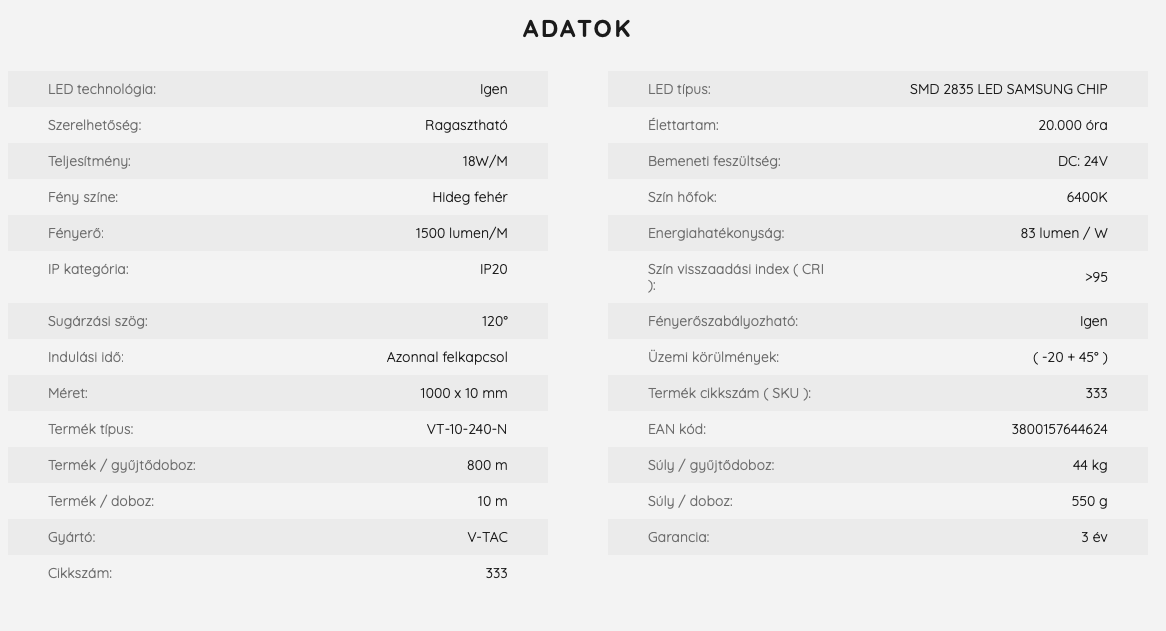
Task: Click the SMD 2835 LED SAMSUNG CHIP value
Action: point(1008,89)
